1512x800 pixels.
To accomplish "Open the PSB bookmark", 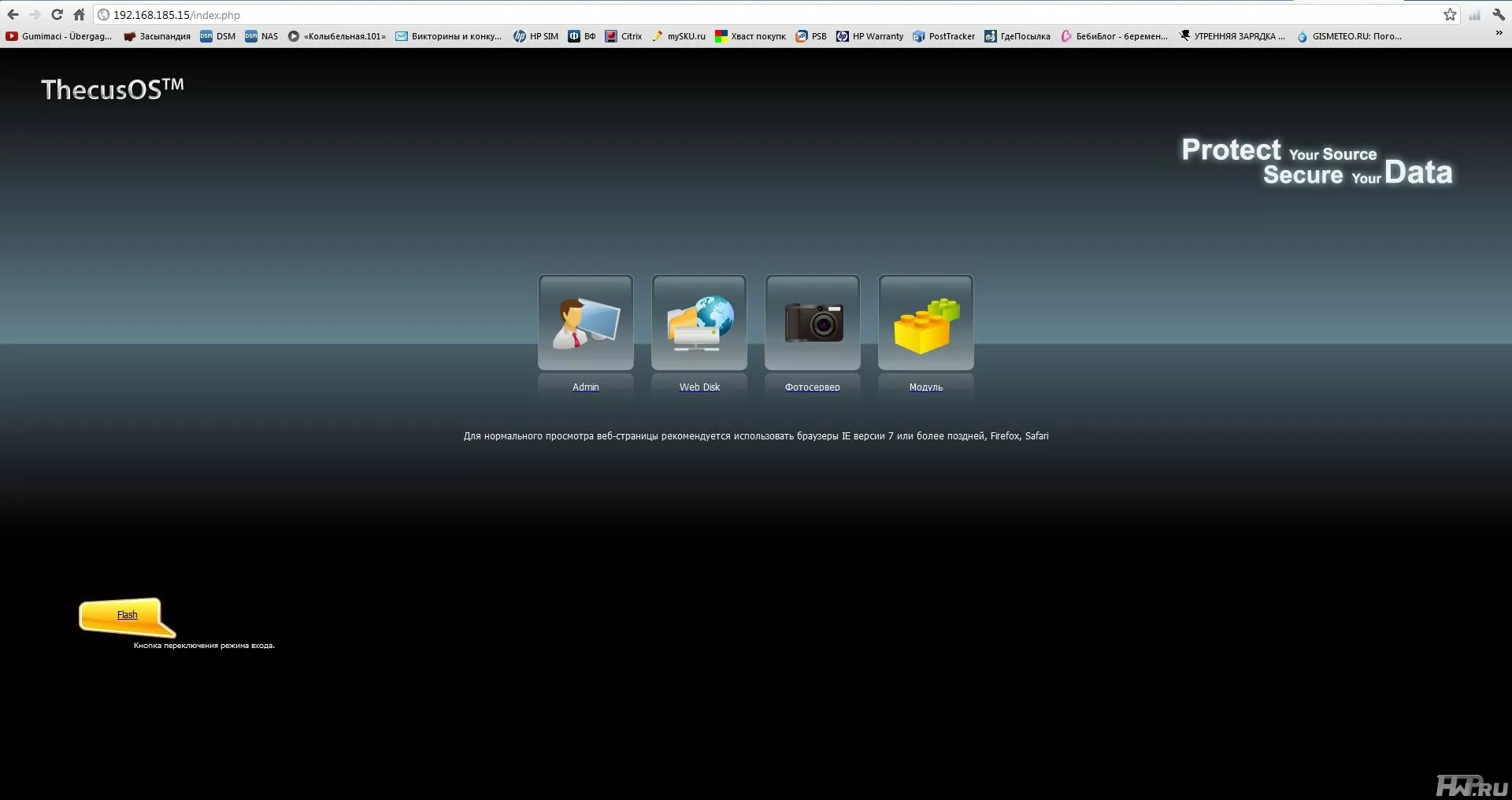I will [811, 36].
